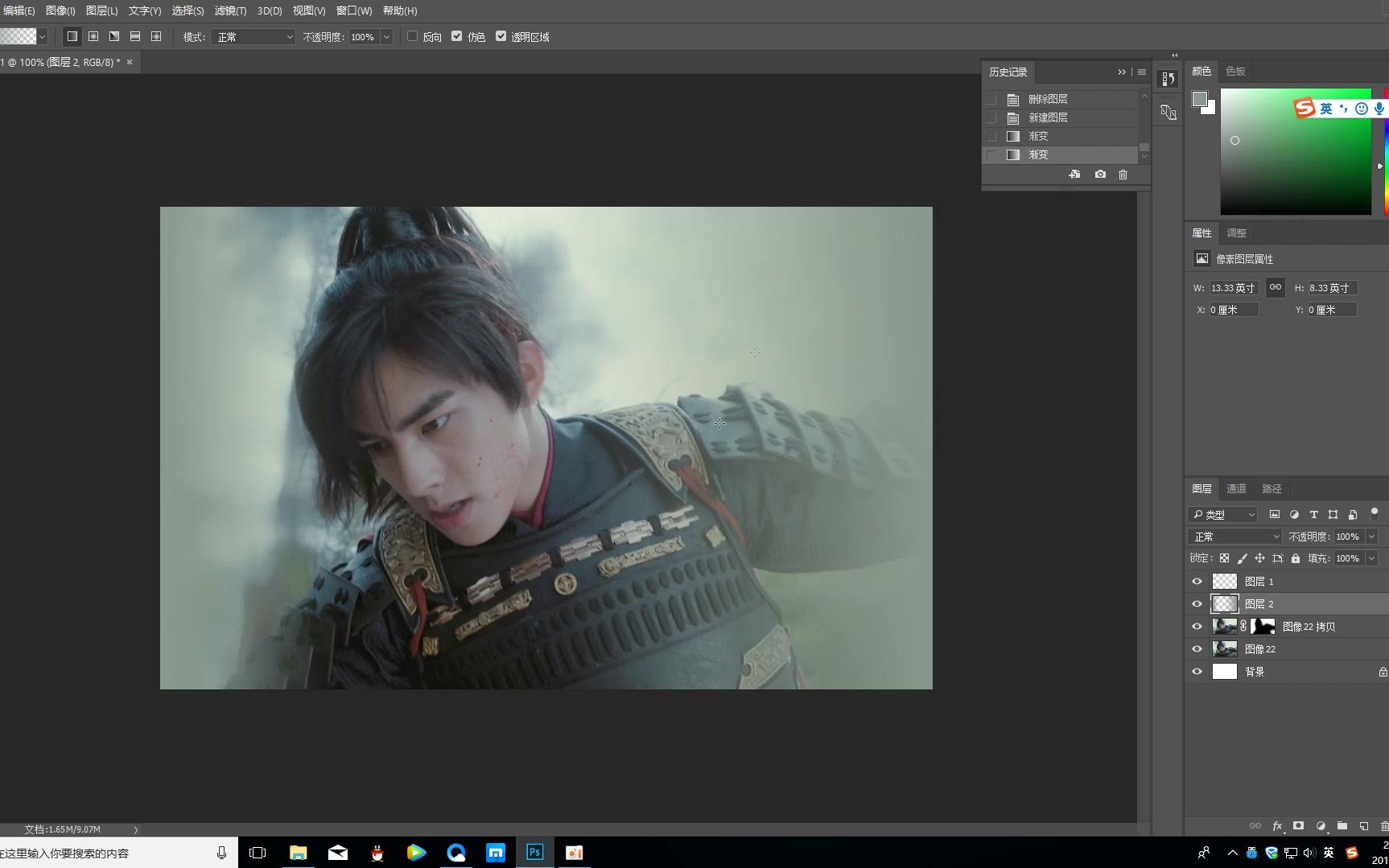1389x868 pixels.
Task: Hide 图层 1 using its eye icon
Action: tap(1197, 582)
